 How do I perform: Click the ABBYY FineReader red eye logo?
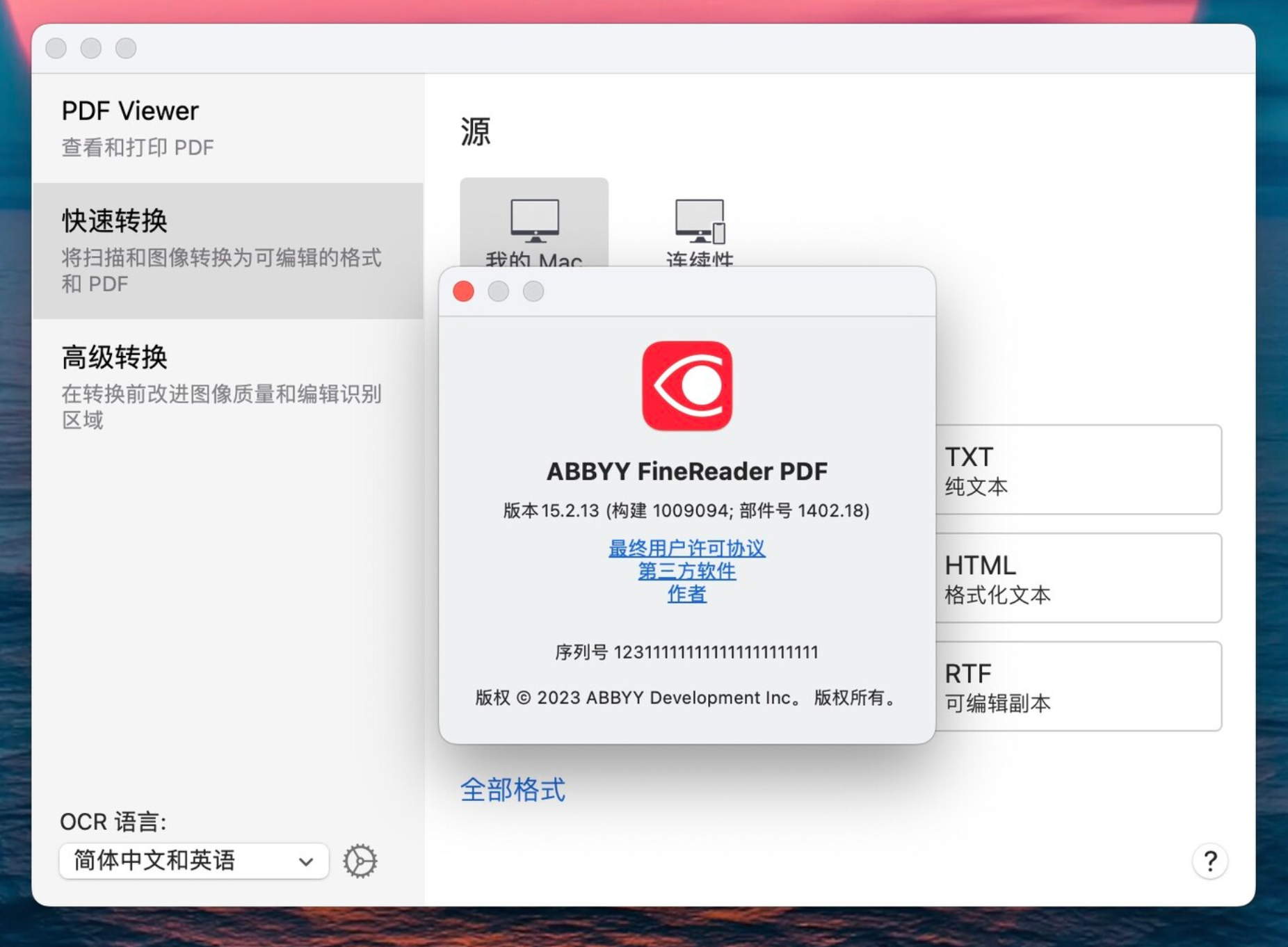pyautogui.click(x=687, y=386)
